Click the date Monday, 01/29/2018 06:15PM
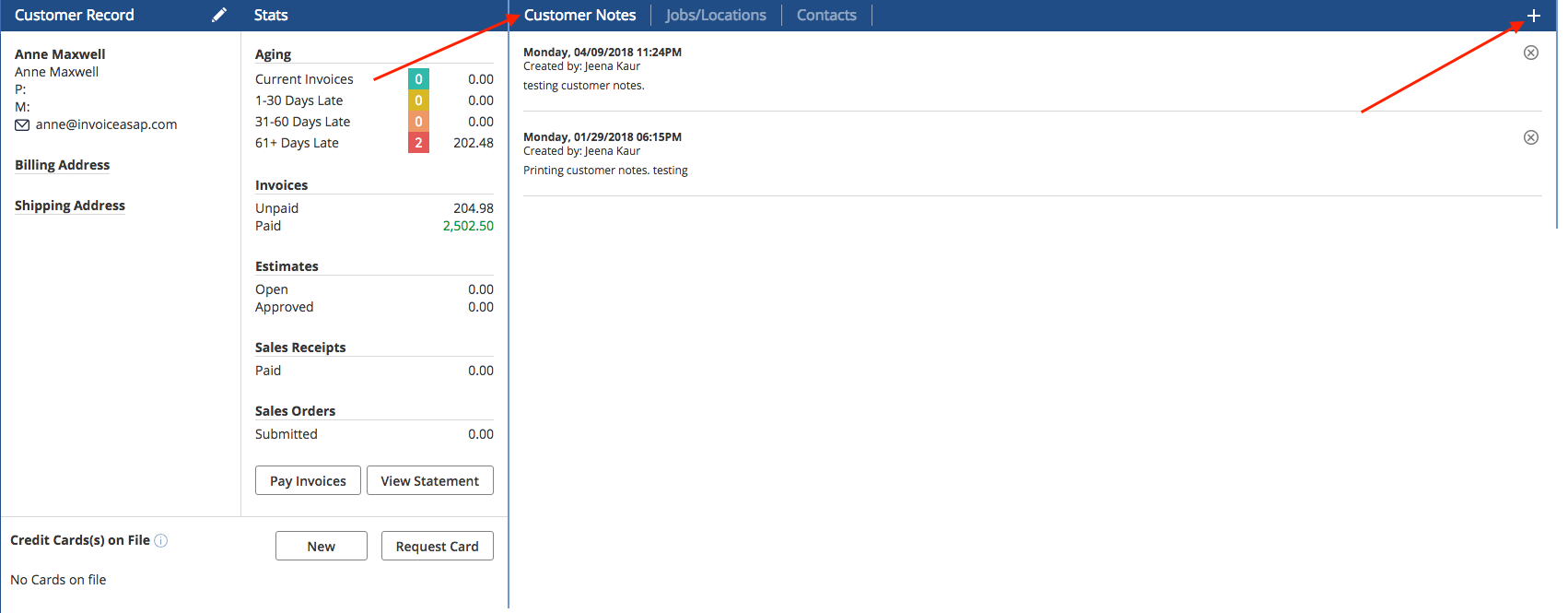The image size is (1568, 613). point(603,137)
